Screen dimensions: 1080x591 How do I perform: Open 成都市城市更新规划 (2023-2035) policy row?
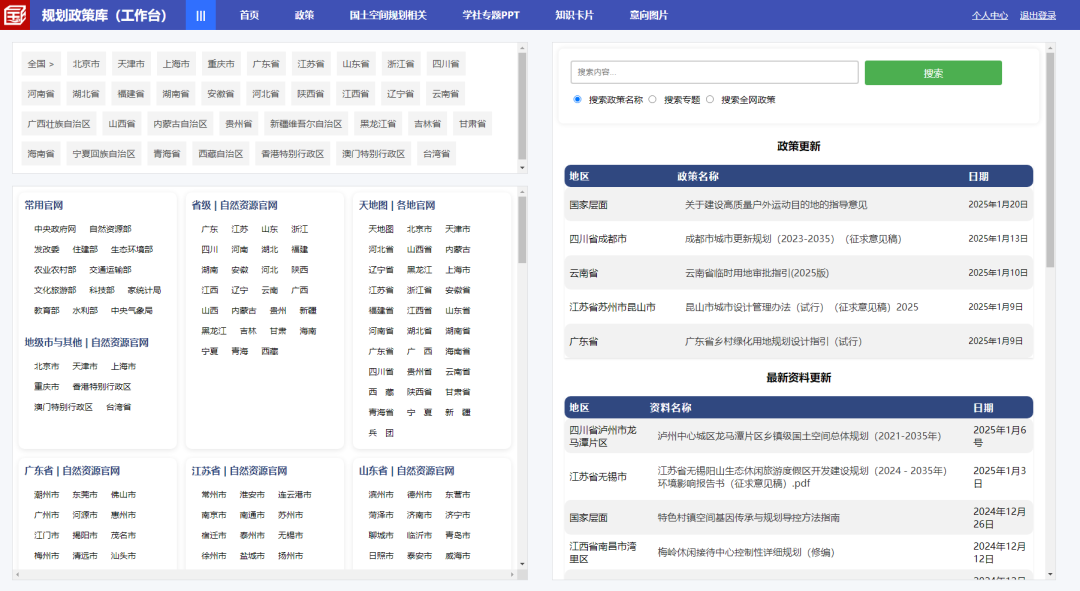tap(798, 239)
